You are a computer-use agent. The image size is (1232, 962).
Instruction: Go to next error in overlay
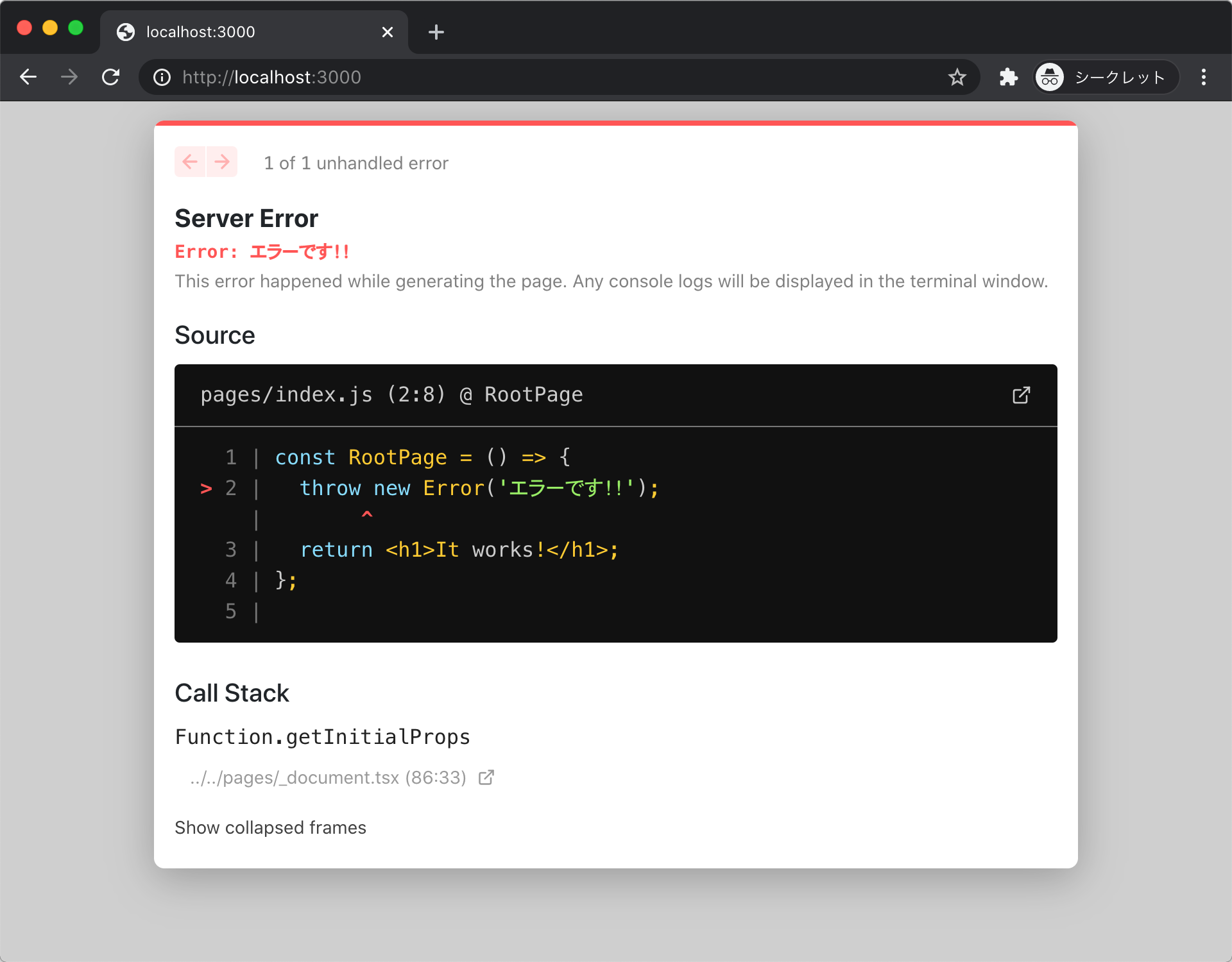click(222, 162)
